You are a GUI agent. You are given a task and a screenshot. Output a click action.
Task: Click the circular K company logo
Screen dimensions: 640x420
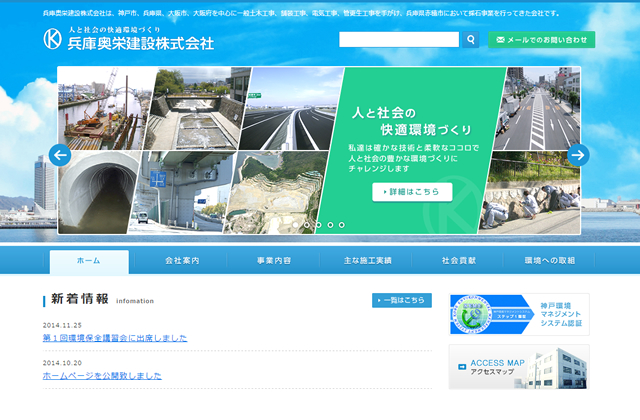(x=52, y=40)
